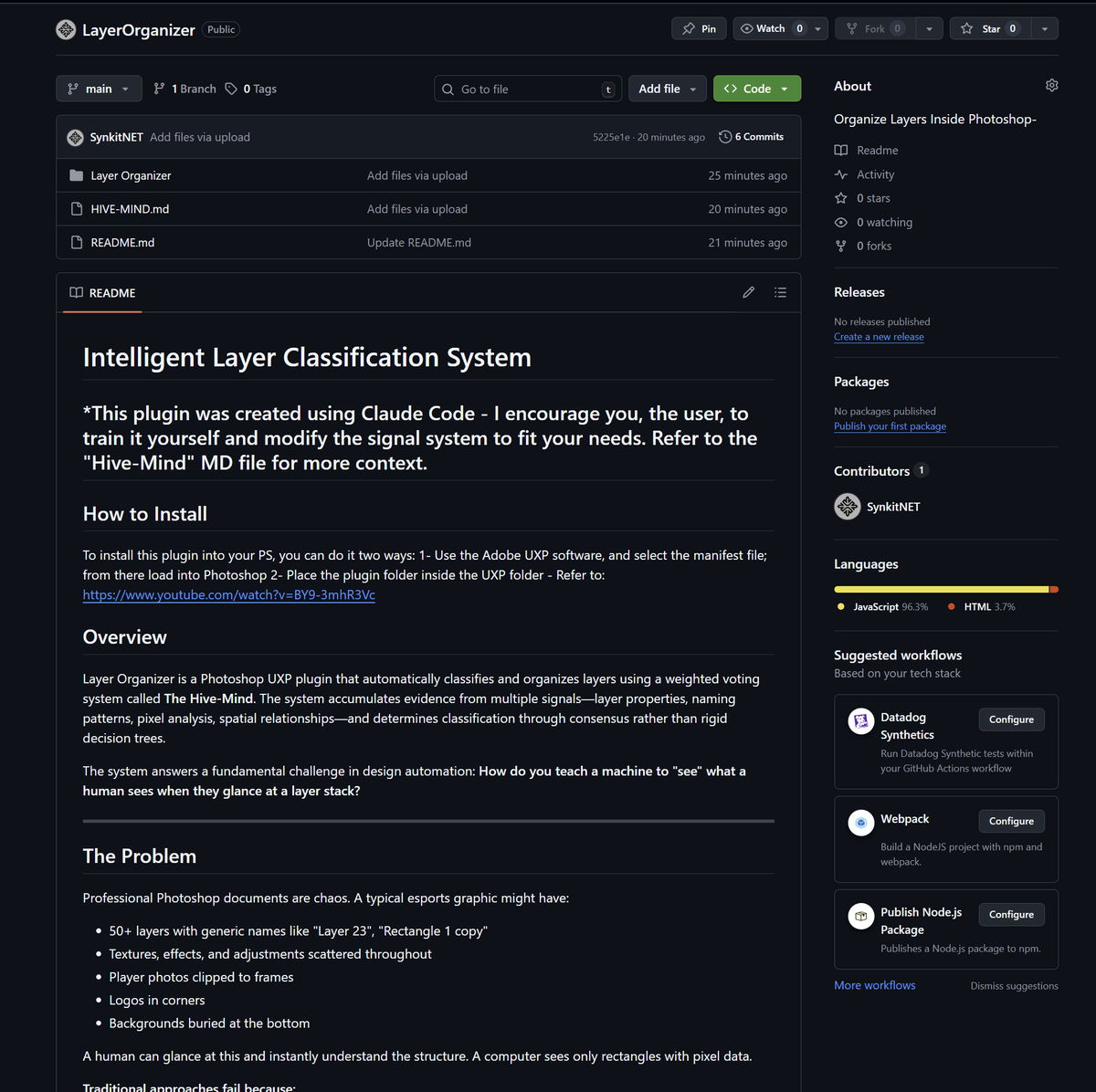
Task: Open the green Code dropdown
Action: coord(757,89)
